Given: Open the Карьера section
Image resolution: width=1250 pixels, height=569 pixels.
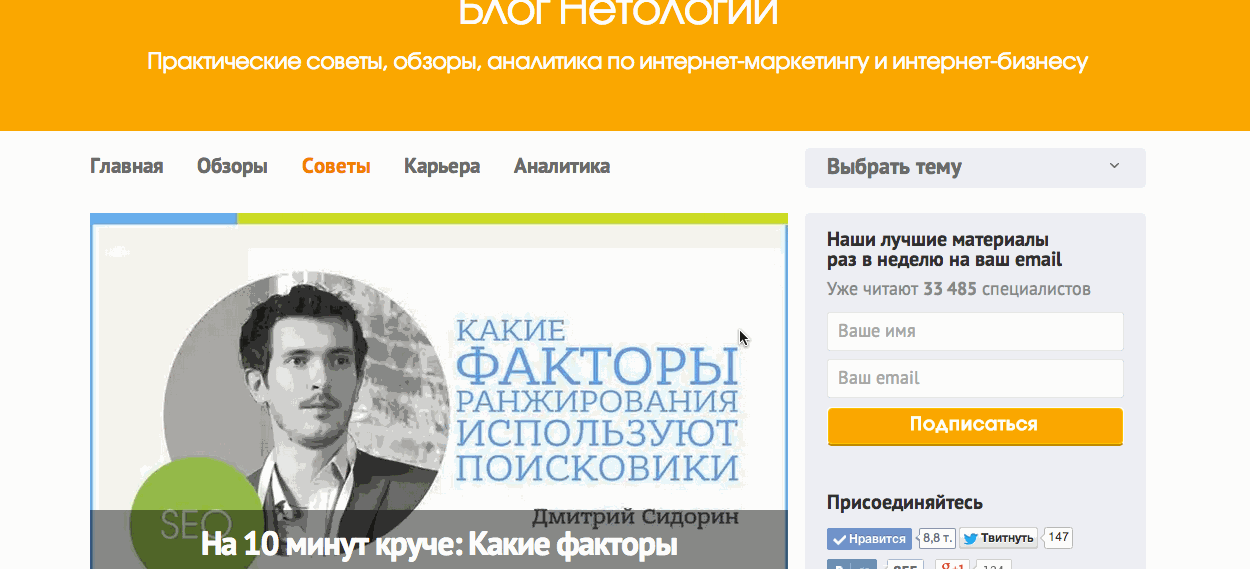Looking at the screenshot, I should pyautogui.click(x=442, y=167).
